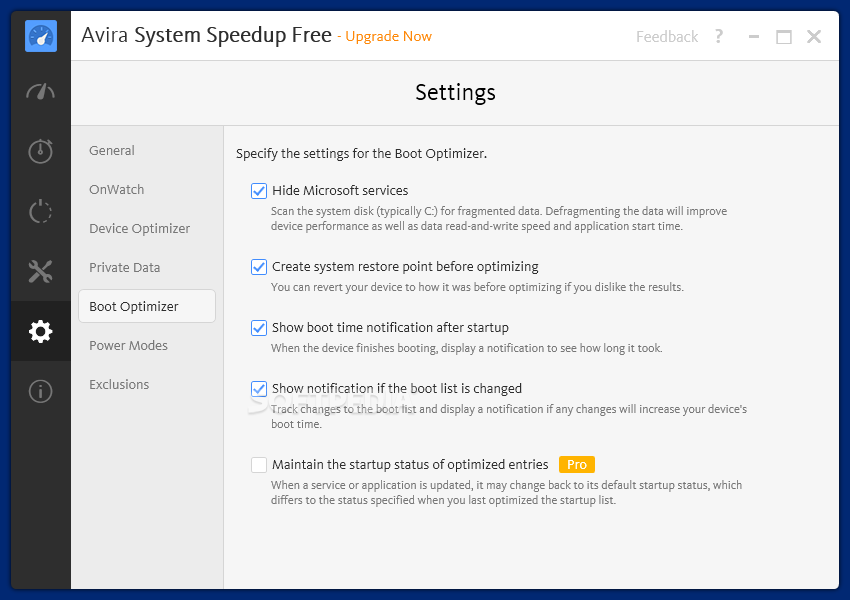Enable Maintain the startup status checkbox

point(259,465)
